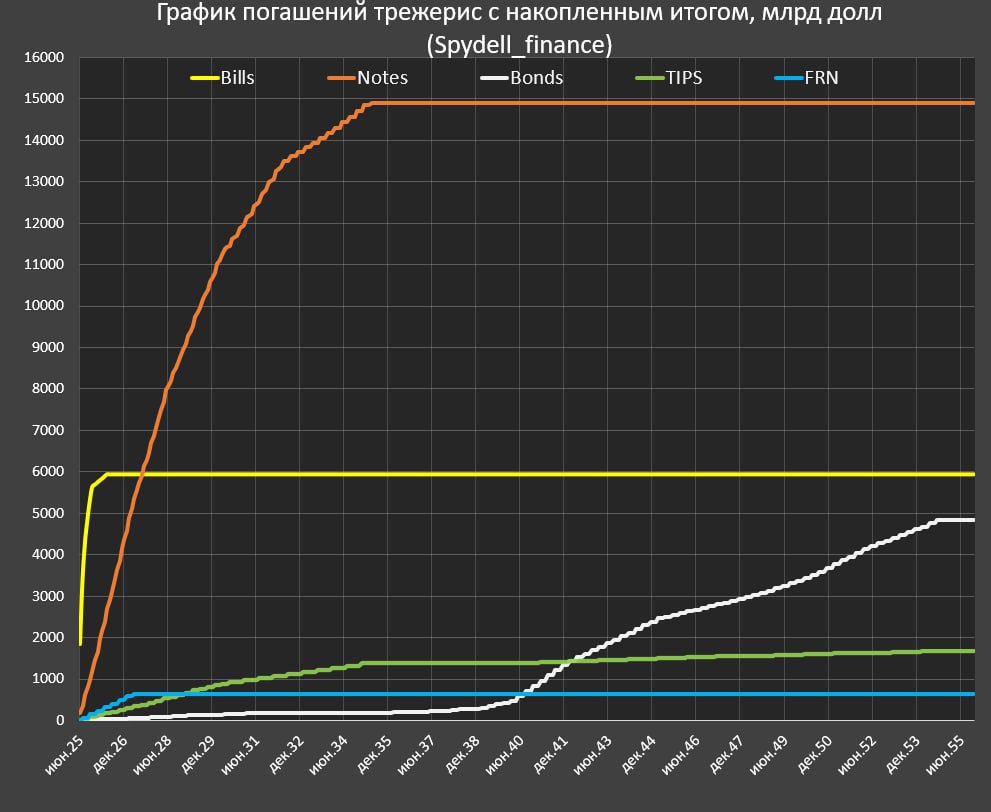Click the 9000 y-axis label

click(x=48, y=347)
